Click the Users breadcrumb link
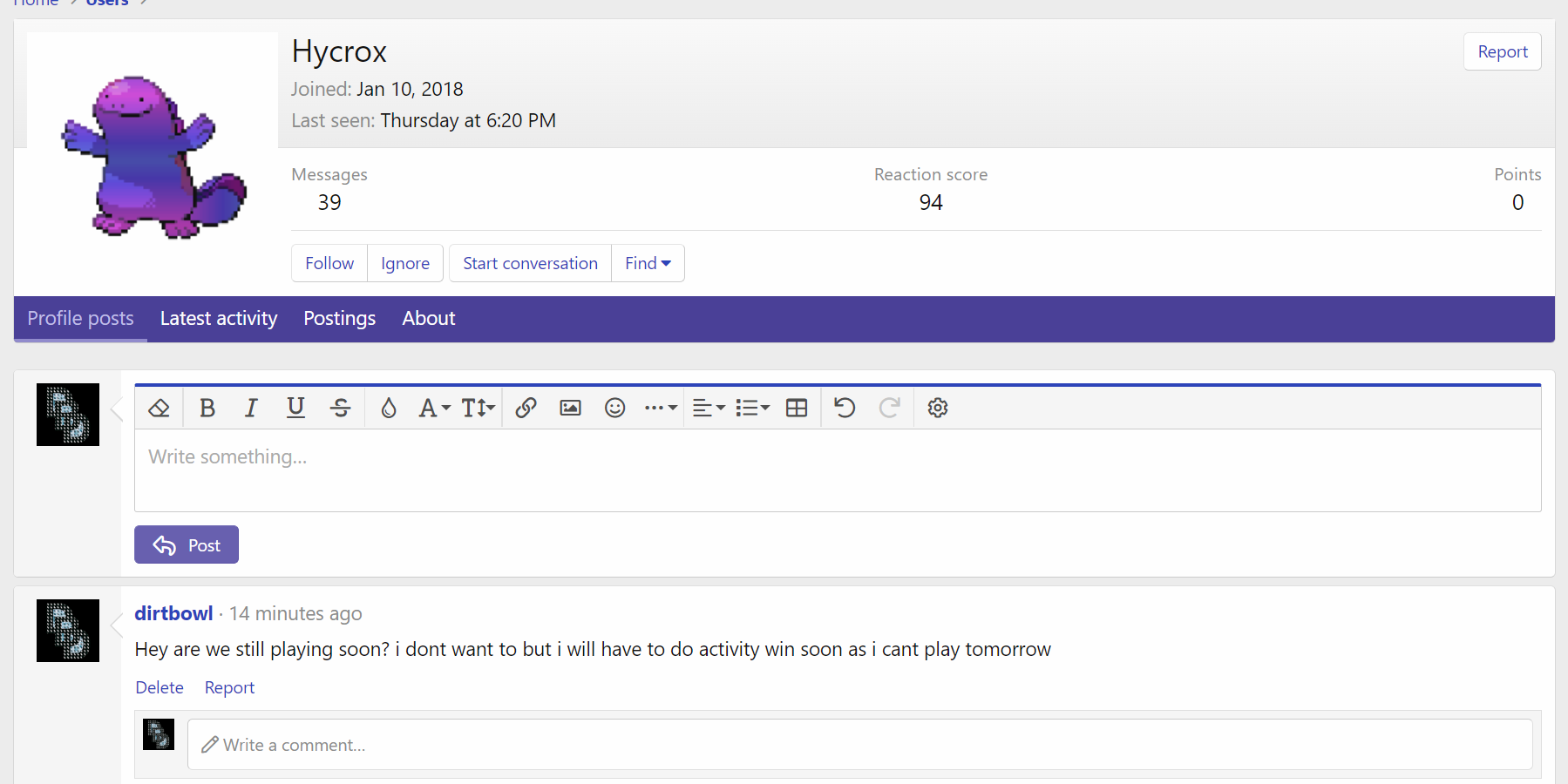Viewport: 1568px width, 784px height. (107, 3)
